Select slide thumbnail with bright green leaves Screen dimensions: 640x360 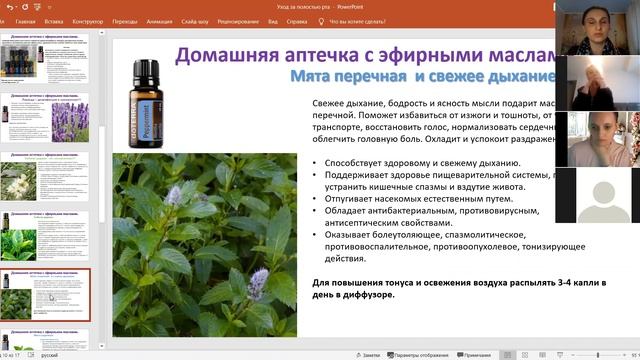pyautogui.click(x=44, y=236)
